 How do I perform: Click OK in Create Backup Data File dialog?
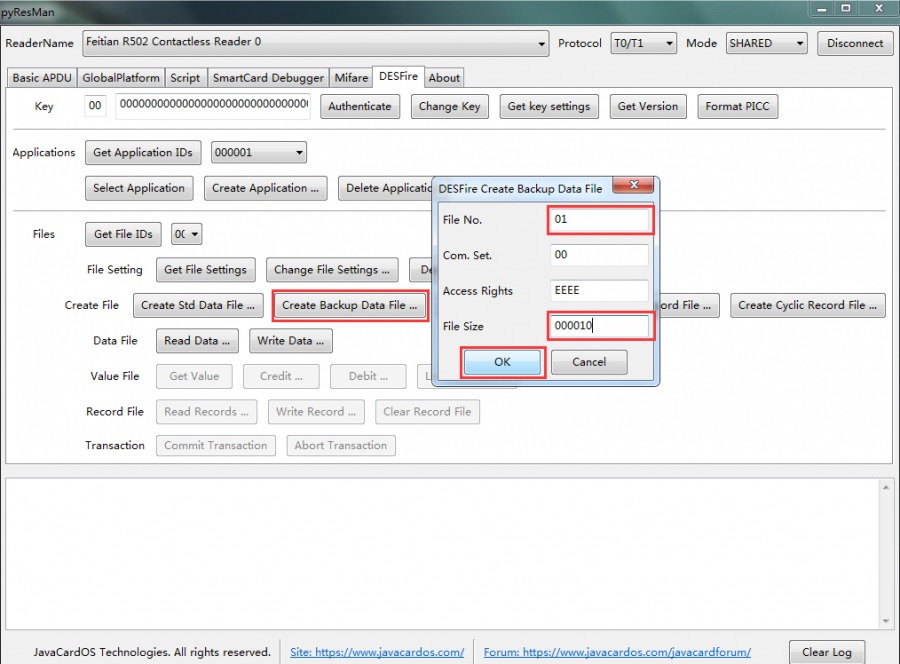coord(502,362)
